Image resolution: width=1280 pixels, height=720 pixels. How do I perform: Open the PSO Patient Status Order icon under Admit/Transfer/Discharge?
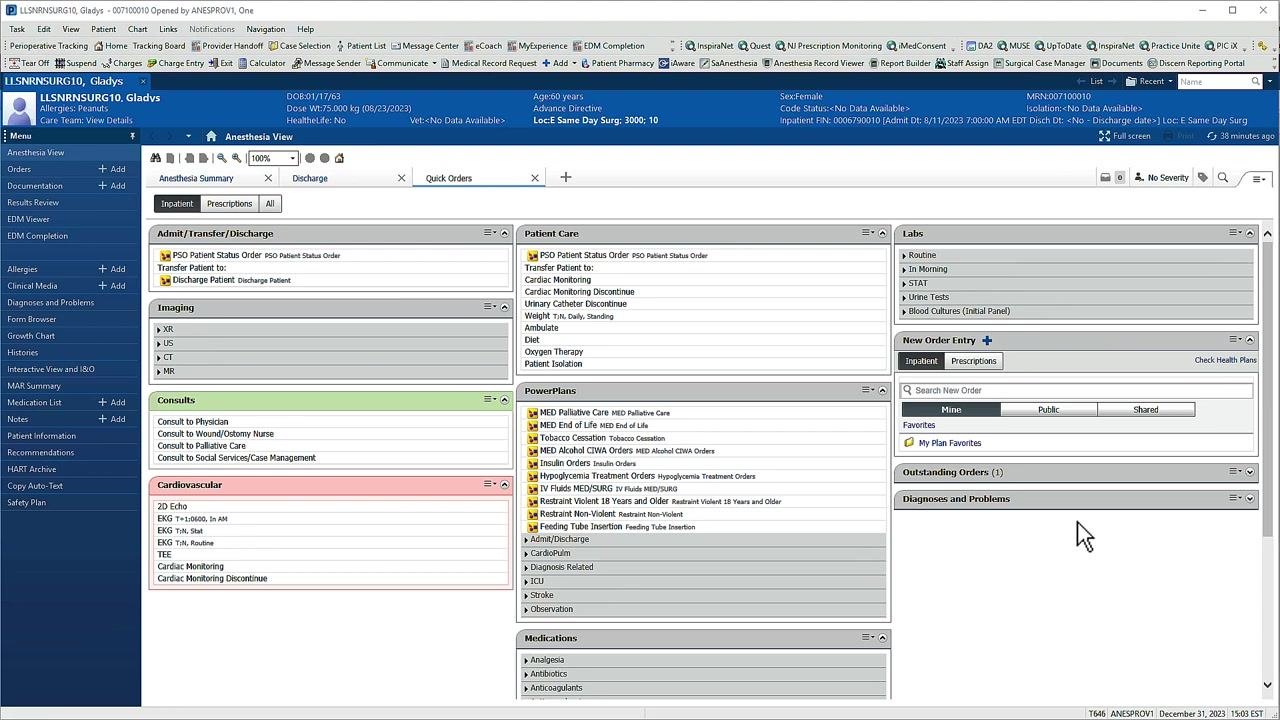pos(165,255)
